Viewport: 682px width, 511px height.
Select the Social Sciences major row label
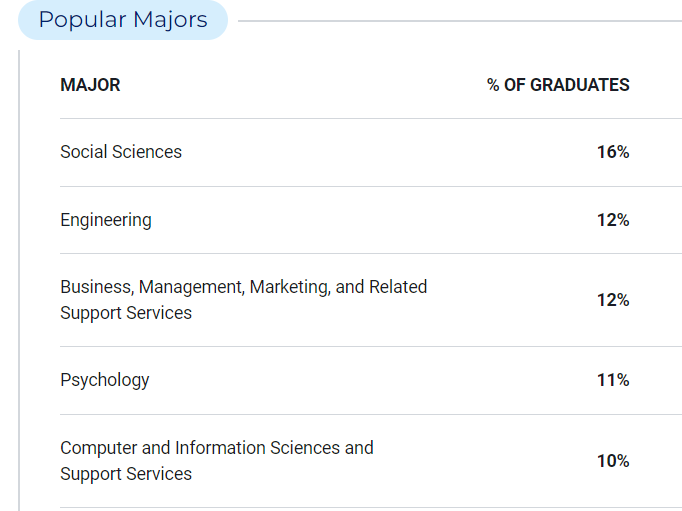[121, 152]
